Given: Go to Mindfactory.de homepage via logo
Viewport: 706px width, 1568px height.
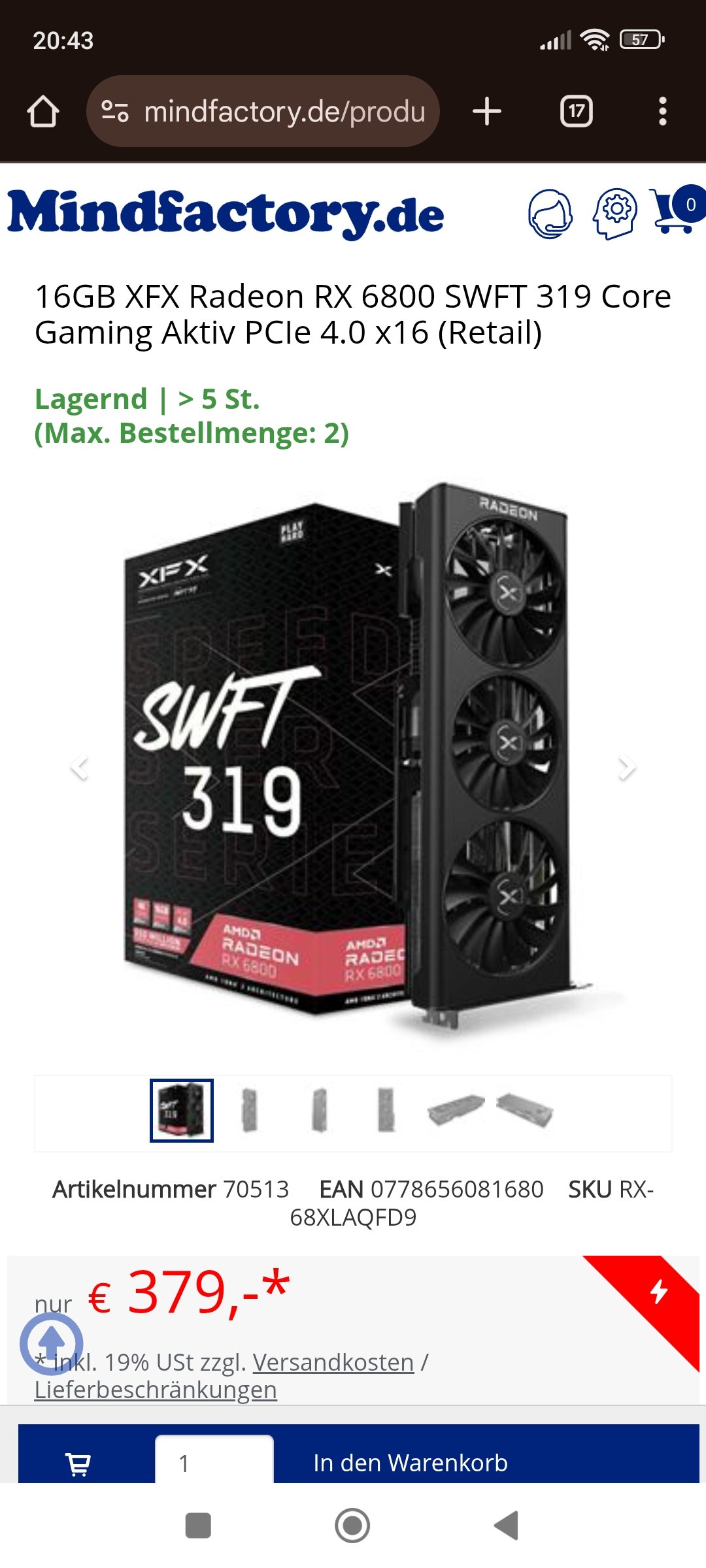Looking at the screenshot, I should [x=226, y=213].
